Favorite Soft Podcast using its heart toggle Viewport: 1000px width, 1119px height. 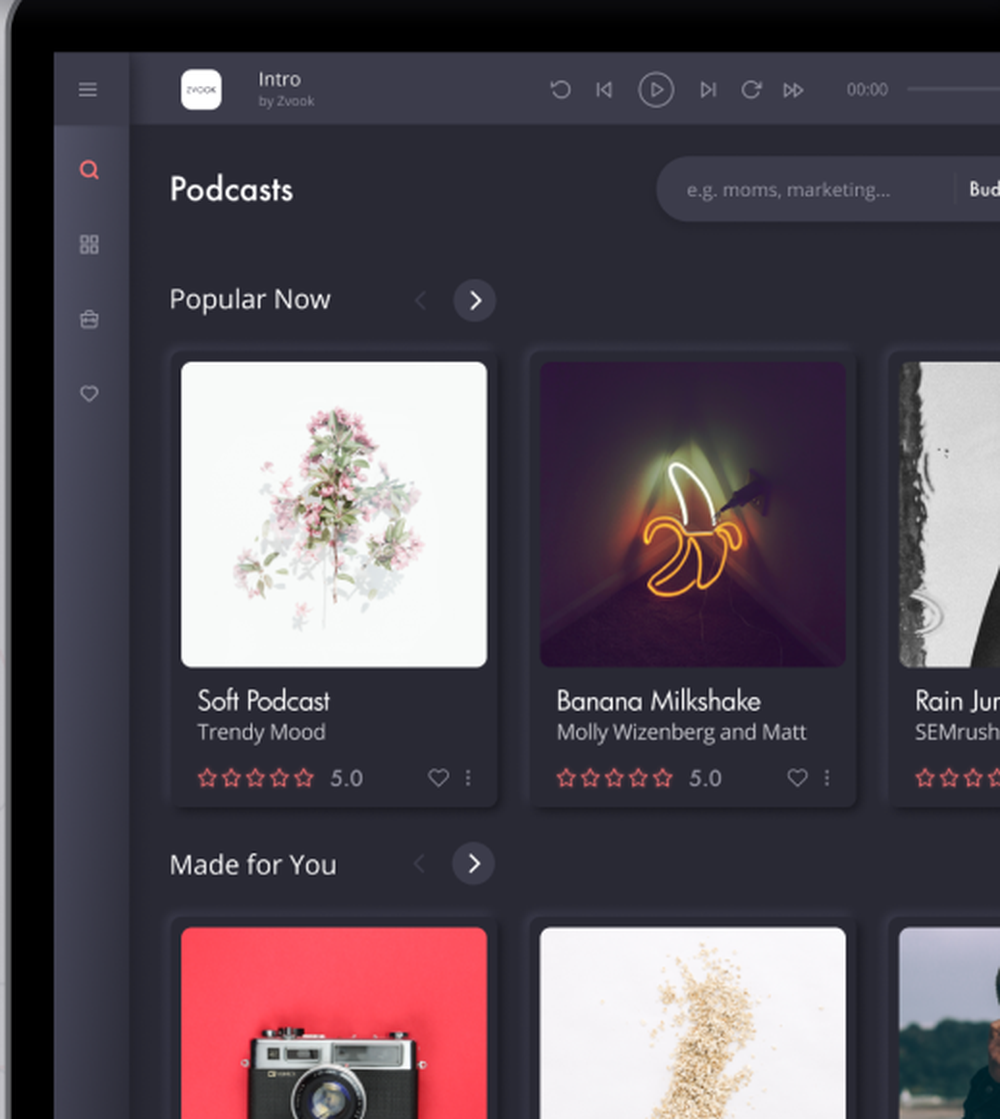tap(438, 777)
